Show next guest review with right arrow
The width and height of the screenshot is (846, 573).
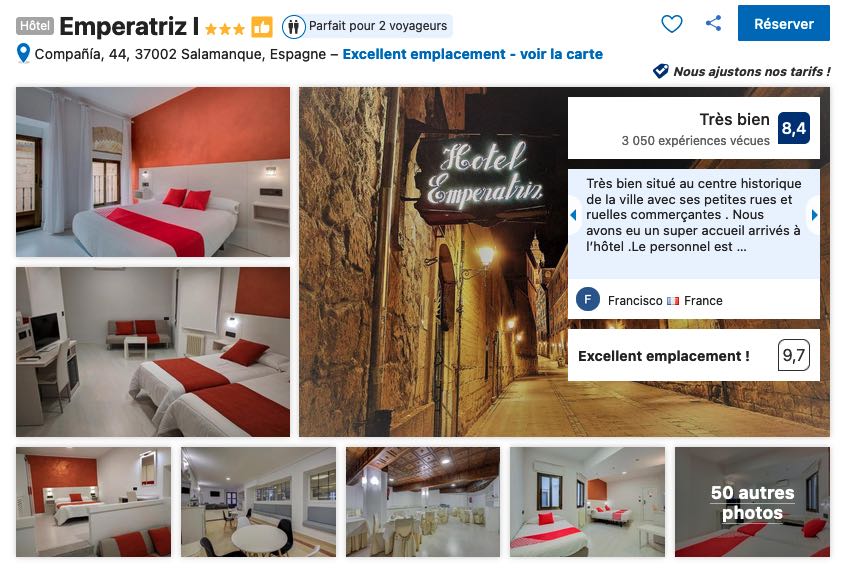814,215
